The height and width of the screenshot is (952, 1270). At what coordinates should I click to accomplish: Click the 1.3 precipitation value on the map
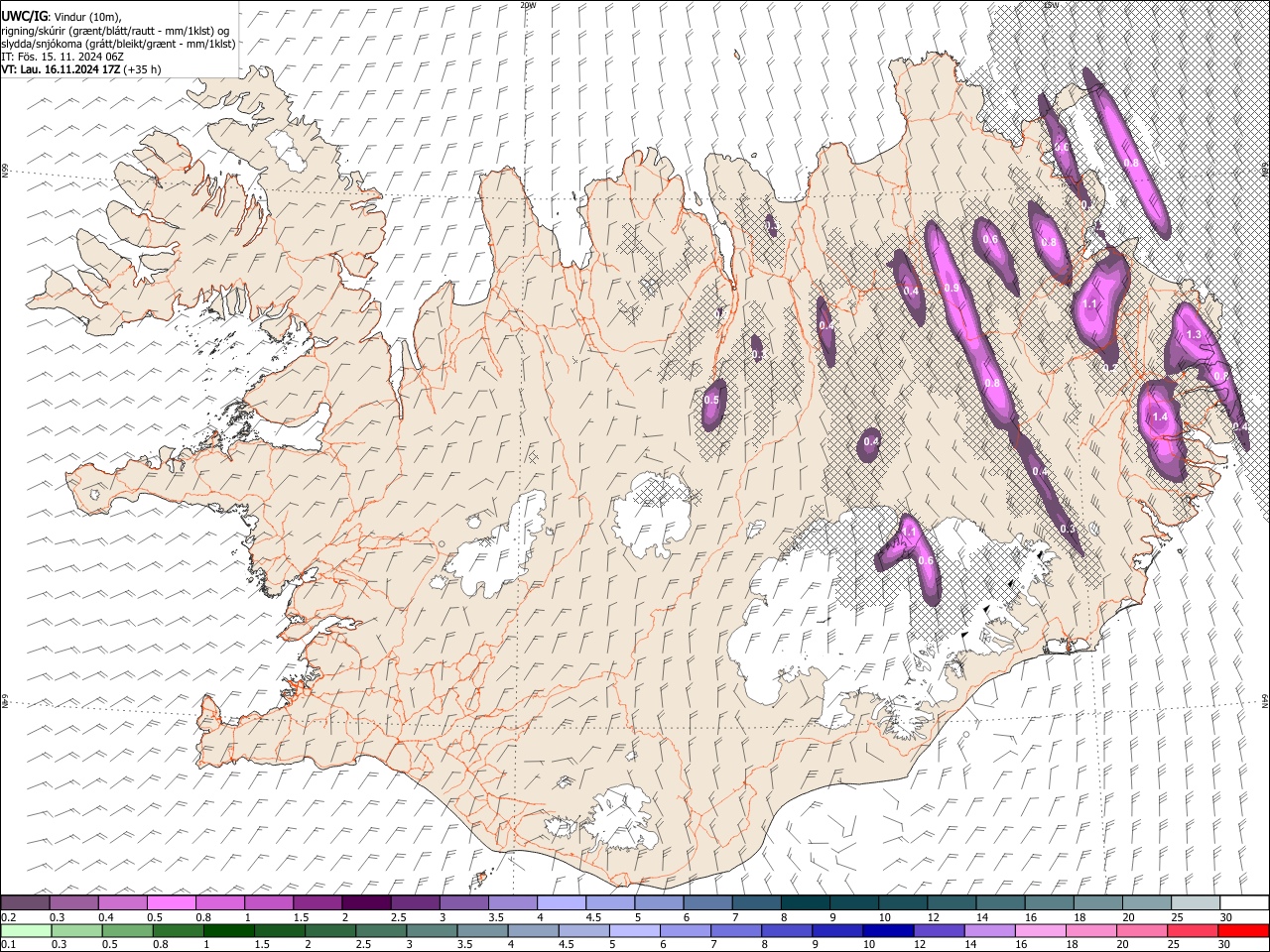coord(1194,335)
